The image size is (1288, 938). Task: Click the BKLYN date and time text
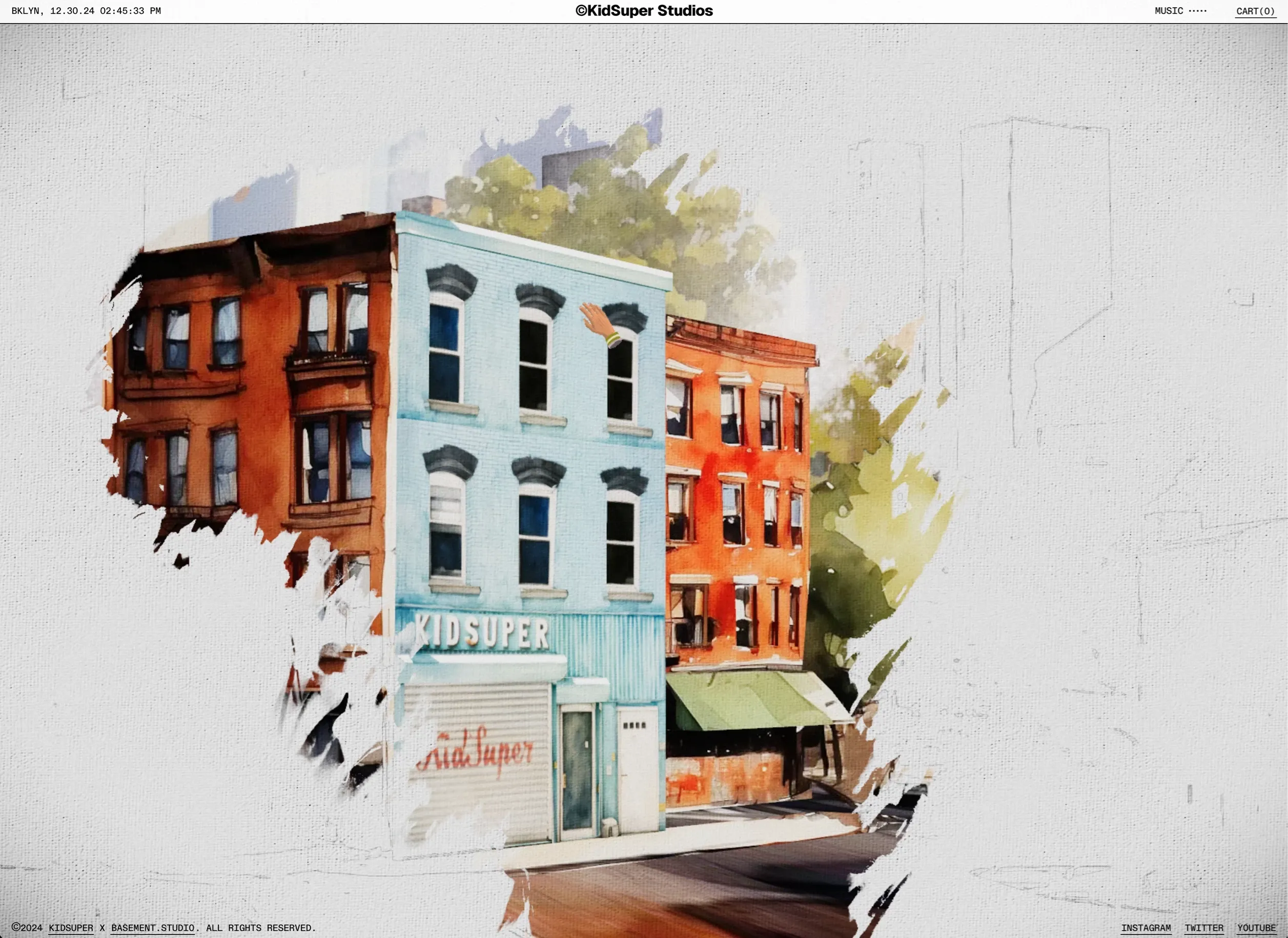86,11
